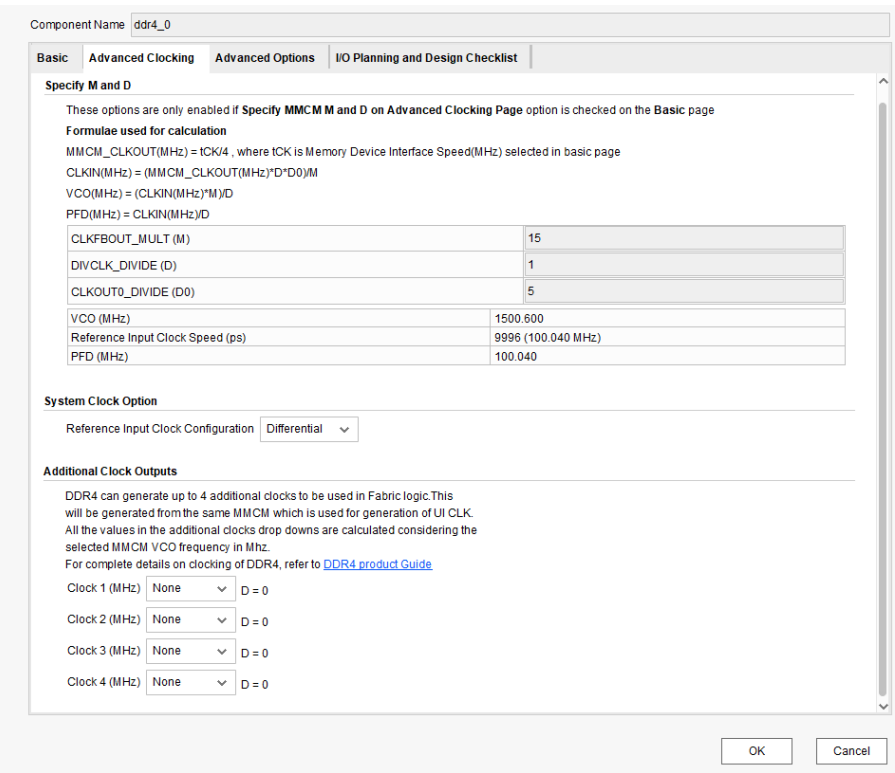Click the Specify M and D heading
895x773 pixels.
tap(88, 85)
